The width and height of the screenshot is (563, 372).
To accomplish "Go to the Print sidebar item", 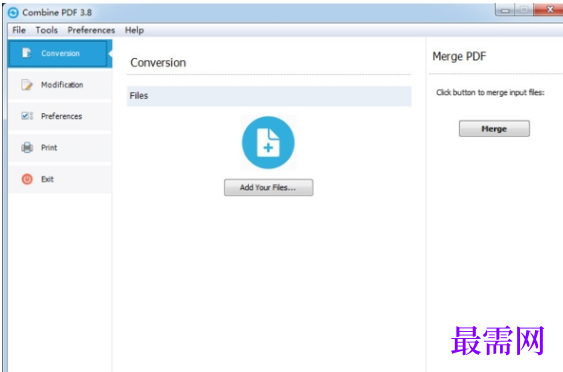I will 60,148.
